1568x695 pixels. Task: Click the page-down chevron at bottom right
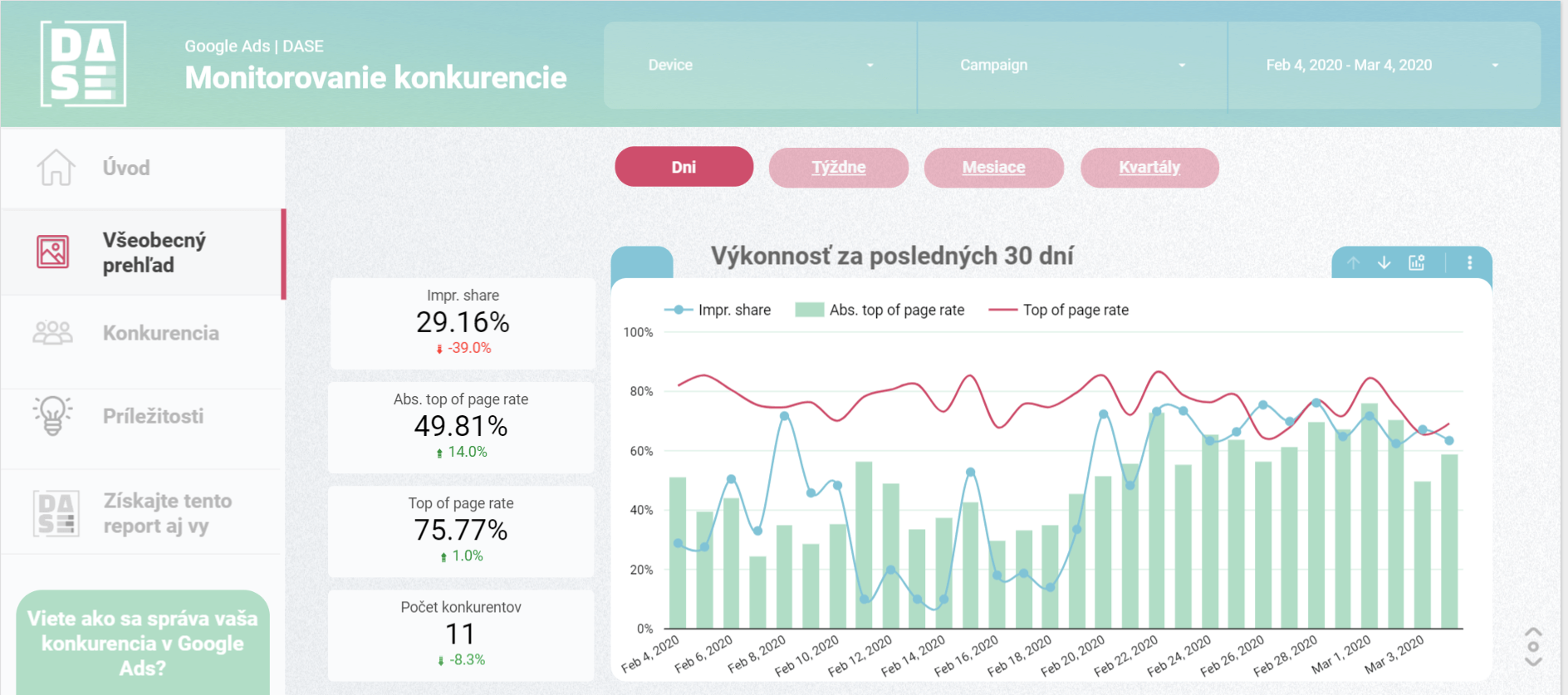coord(1533,661)
